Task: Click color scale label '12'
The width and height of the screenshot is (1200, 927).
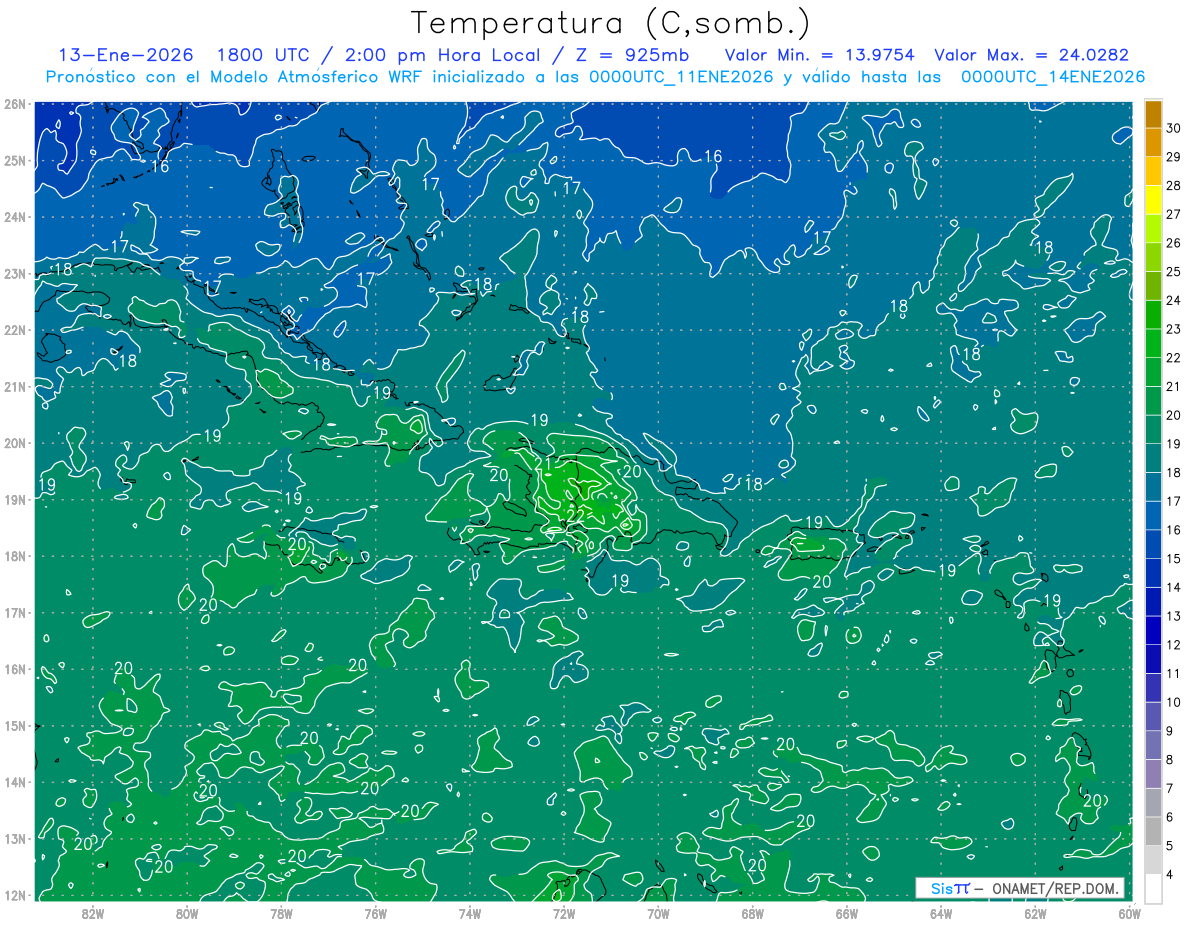Action: tap(1173, 645)
